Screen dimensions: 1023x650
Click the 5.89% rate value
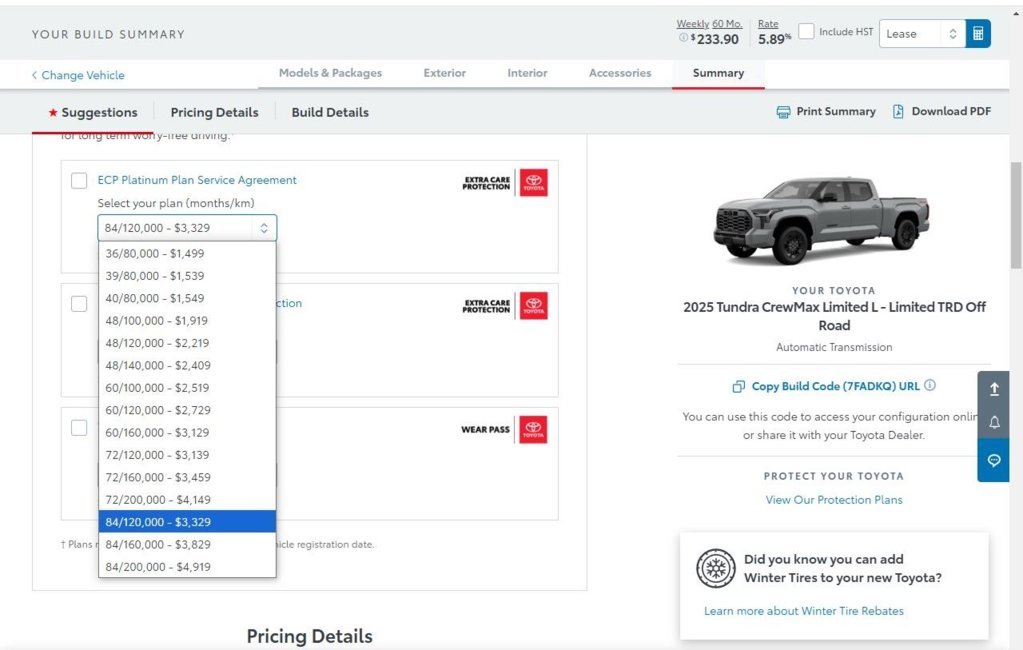tap(774, 39)
